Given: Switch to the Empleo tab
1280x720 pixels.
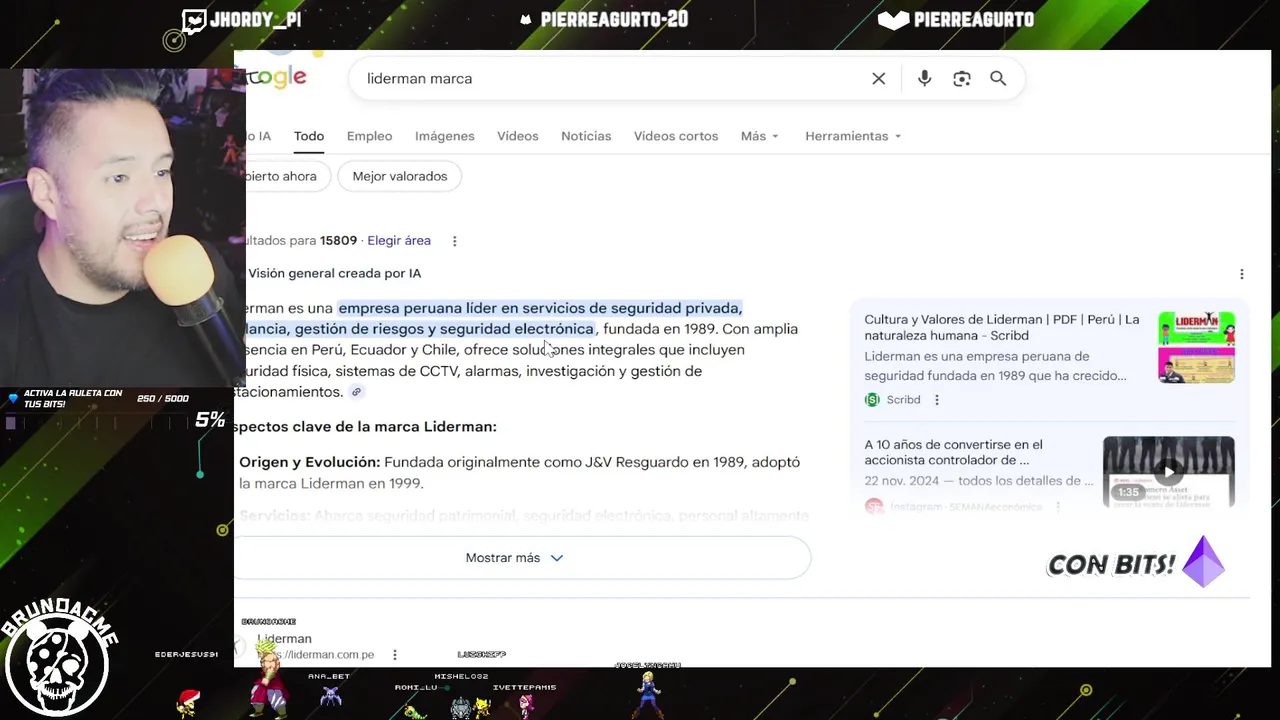Looking at the screenshot, I should click(x=369, y=136).
